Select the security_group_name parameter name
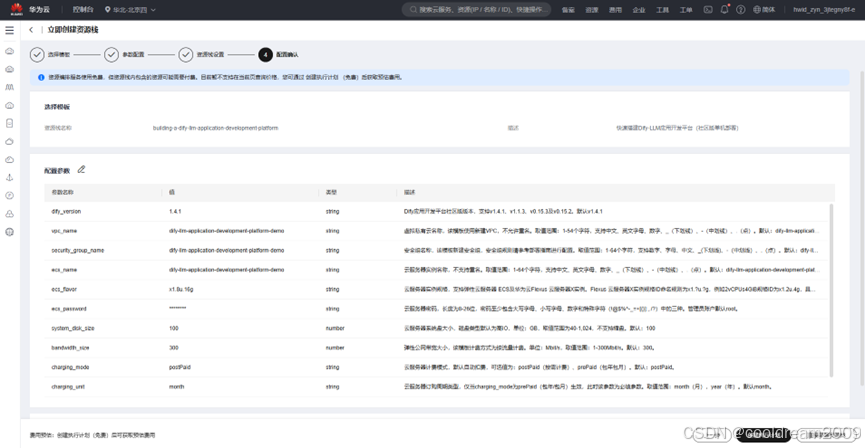The height and width of the screenshot is (448, 865). coord(78,250)
